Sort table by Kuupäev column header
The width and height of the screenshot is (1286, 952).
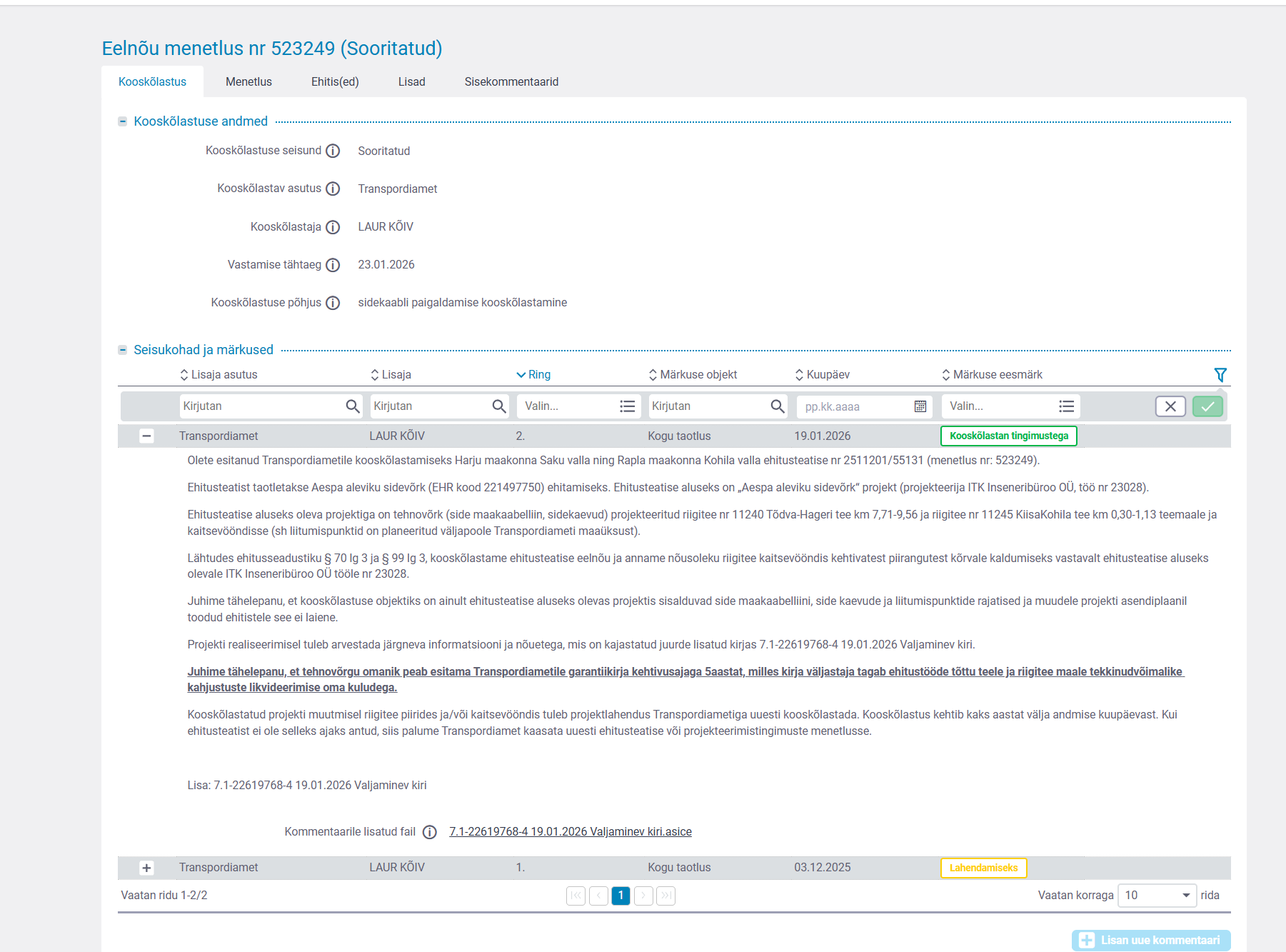coord(827,375)
